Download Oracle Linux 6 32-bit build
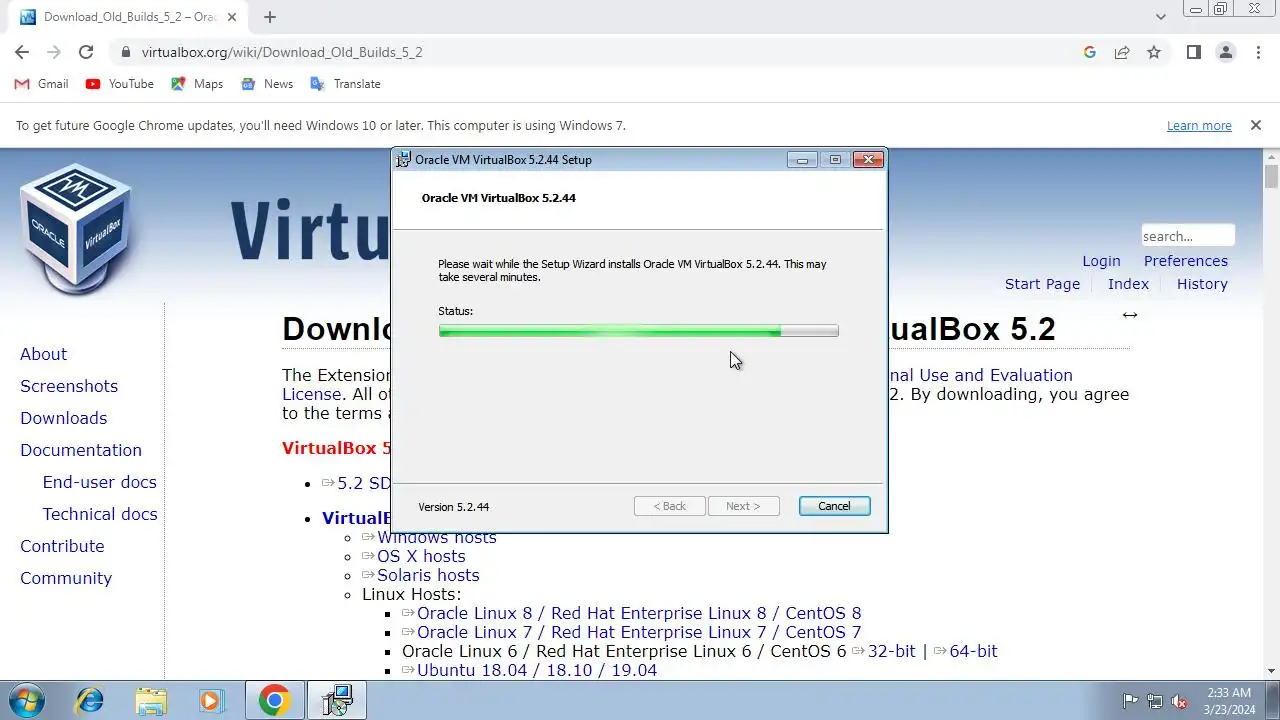 (x=891, y=651)
